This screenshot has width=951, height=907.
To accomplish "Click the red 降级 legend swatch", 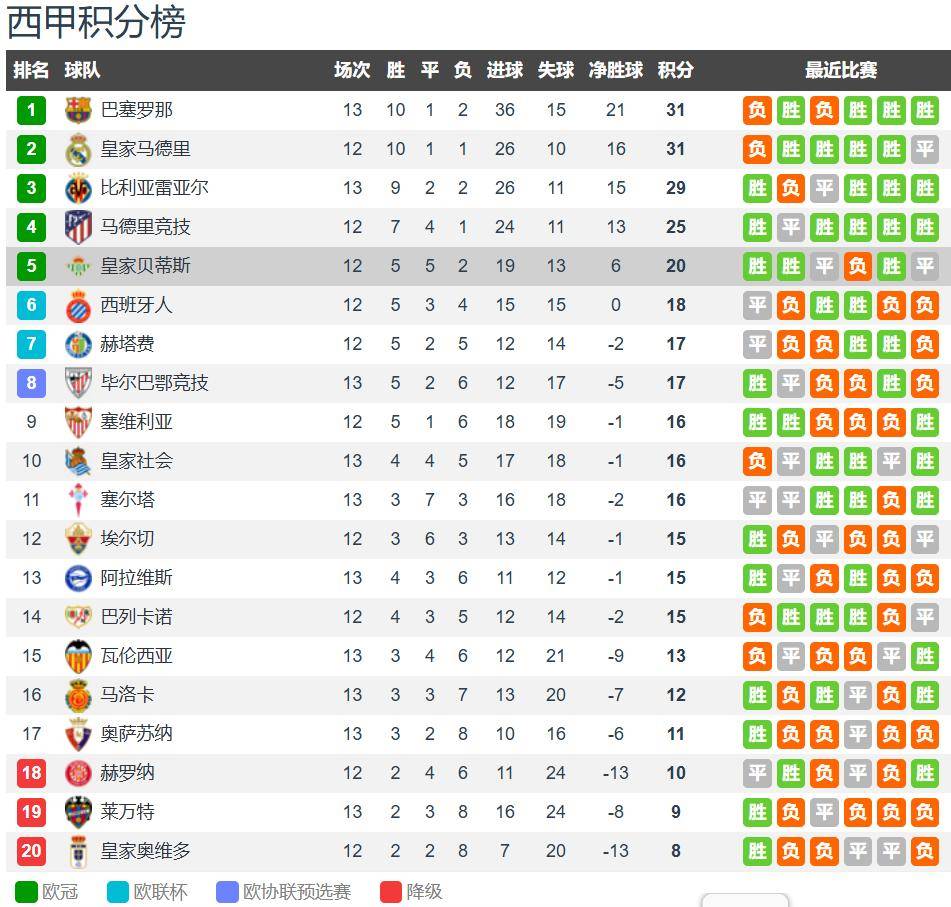I will (391, 892).
